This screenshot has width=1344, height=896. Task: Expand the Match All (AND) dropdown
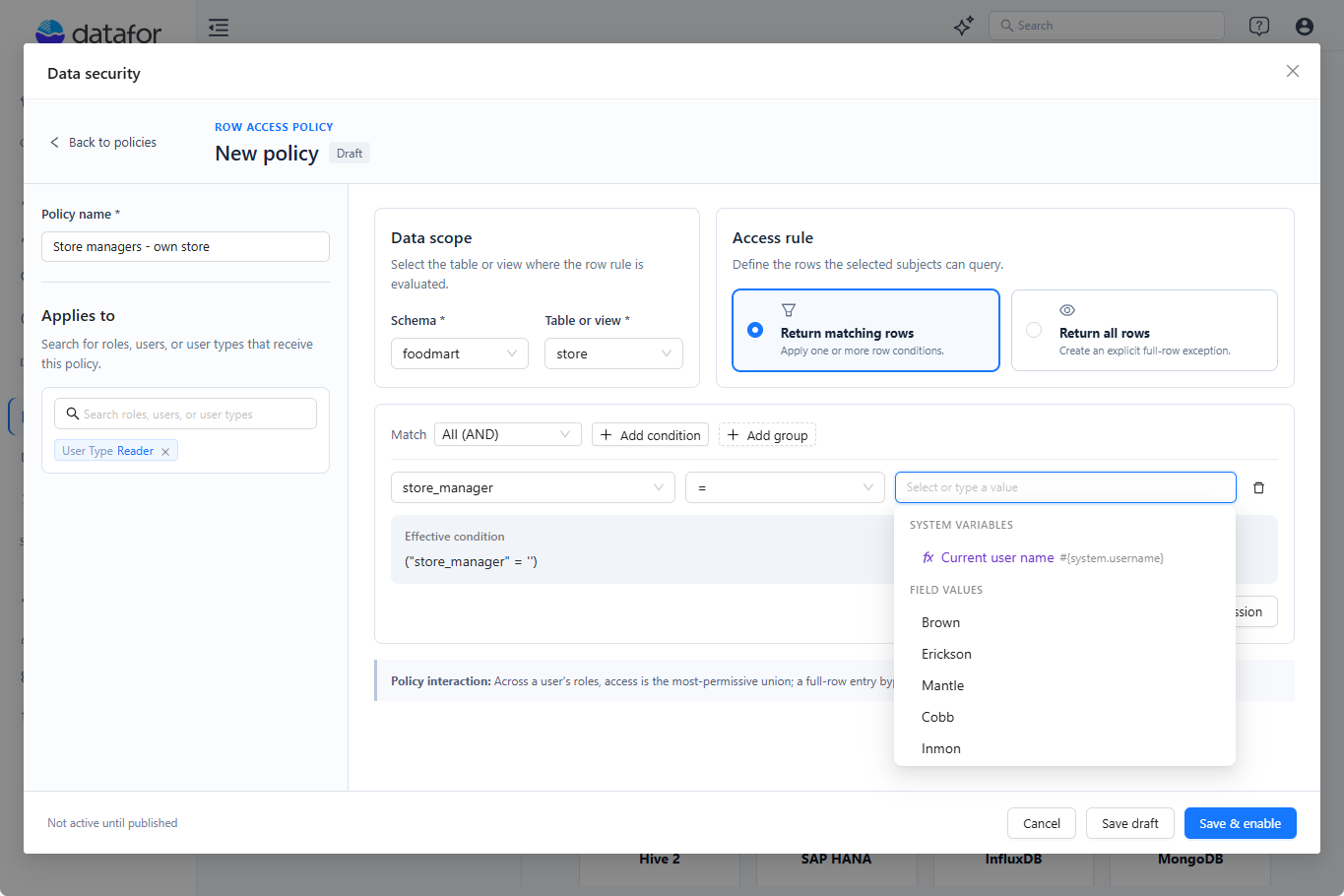click(508, 434)
